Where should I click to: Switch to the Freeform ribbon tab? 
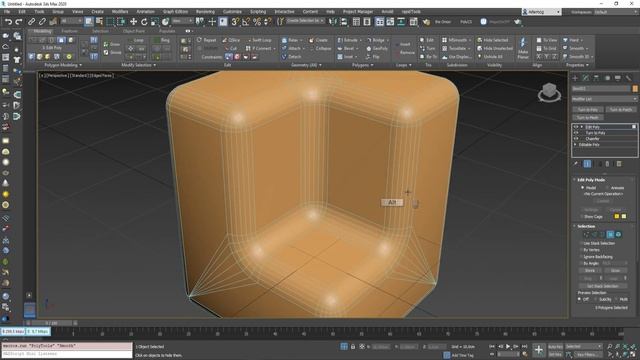pyautogui.click(x=69, y=31)
